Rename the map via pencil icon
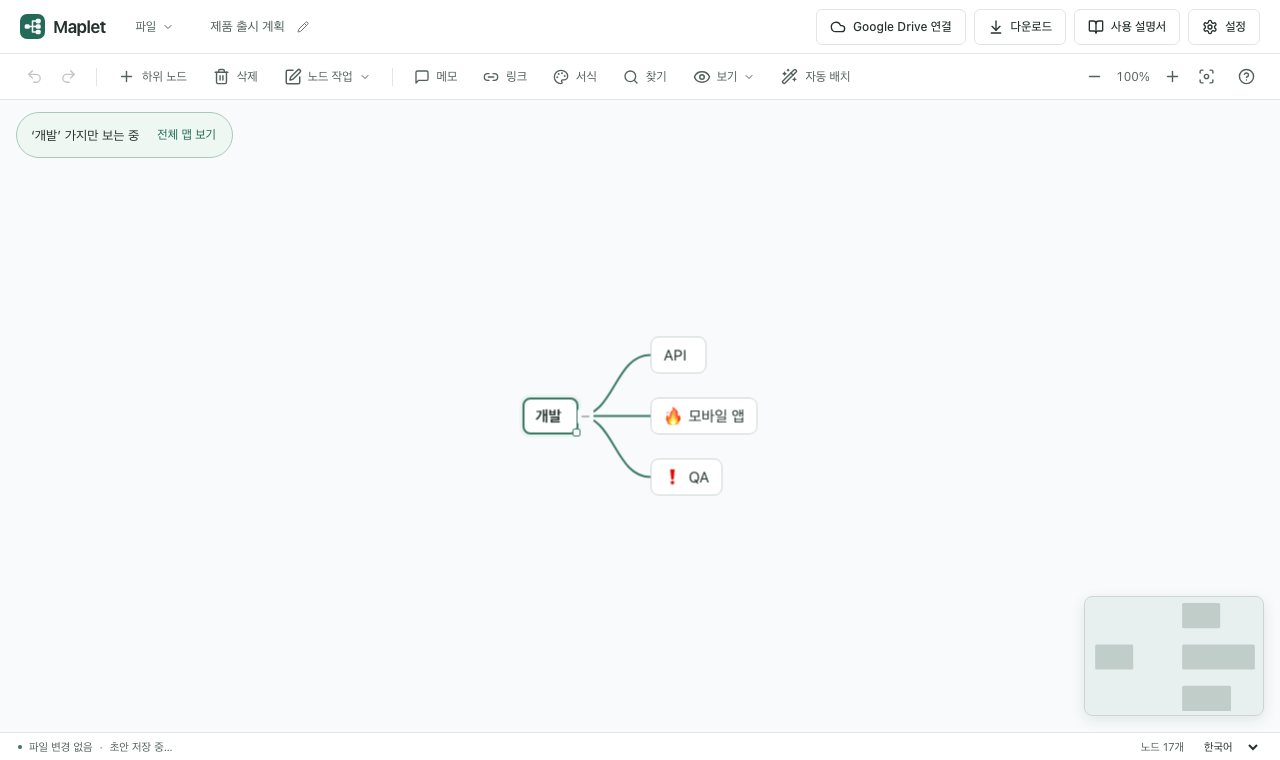Viewport: 1280px width, 760px height. click(303, 27)
